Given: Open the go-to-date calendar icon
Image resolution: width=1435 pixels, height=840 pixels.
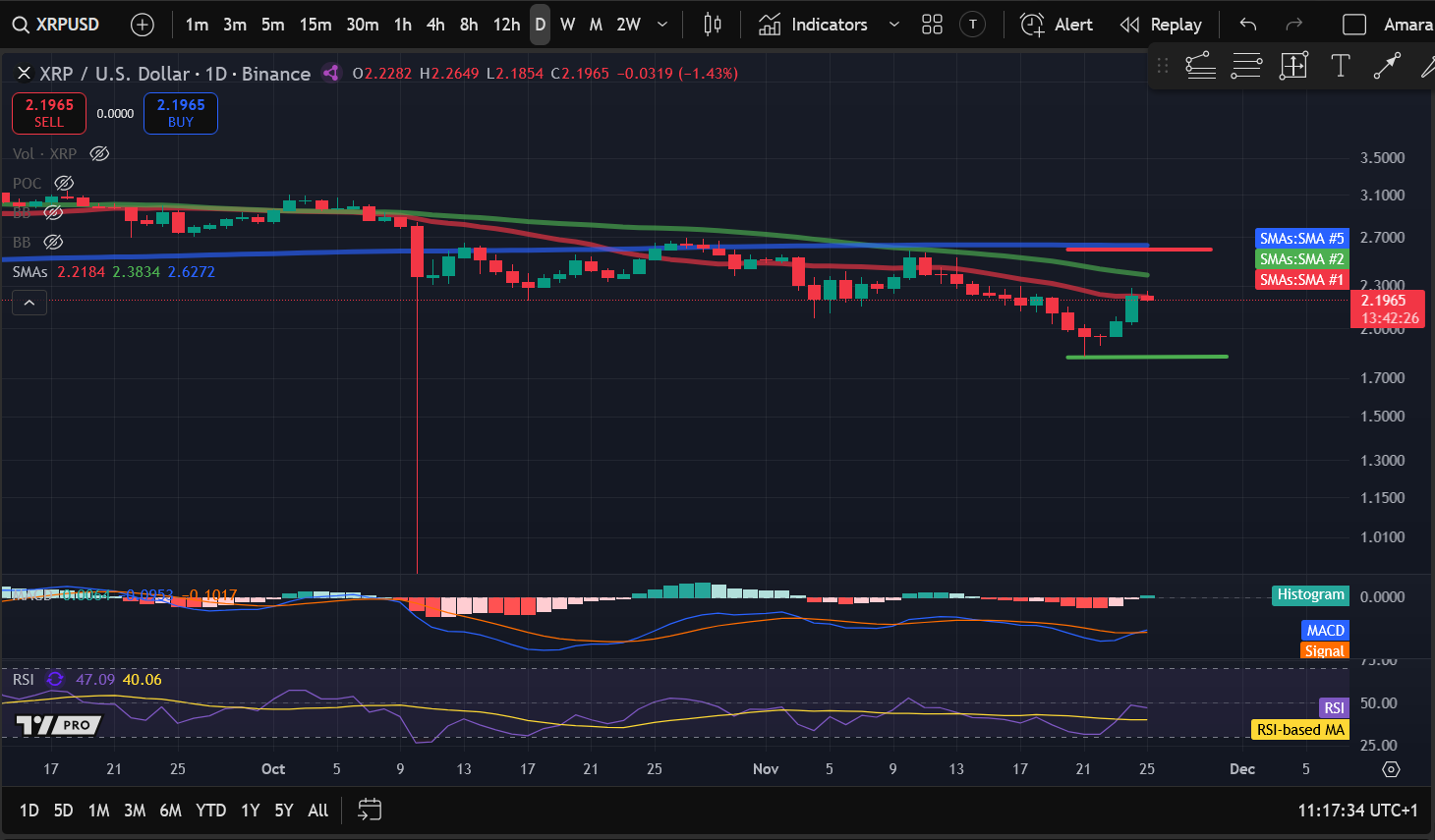Looking at the screenshot, I should click(x=369, y=810).
